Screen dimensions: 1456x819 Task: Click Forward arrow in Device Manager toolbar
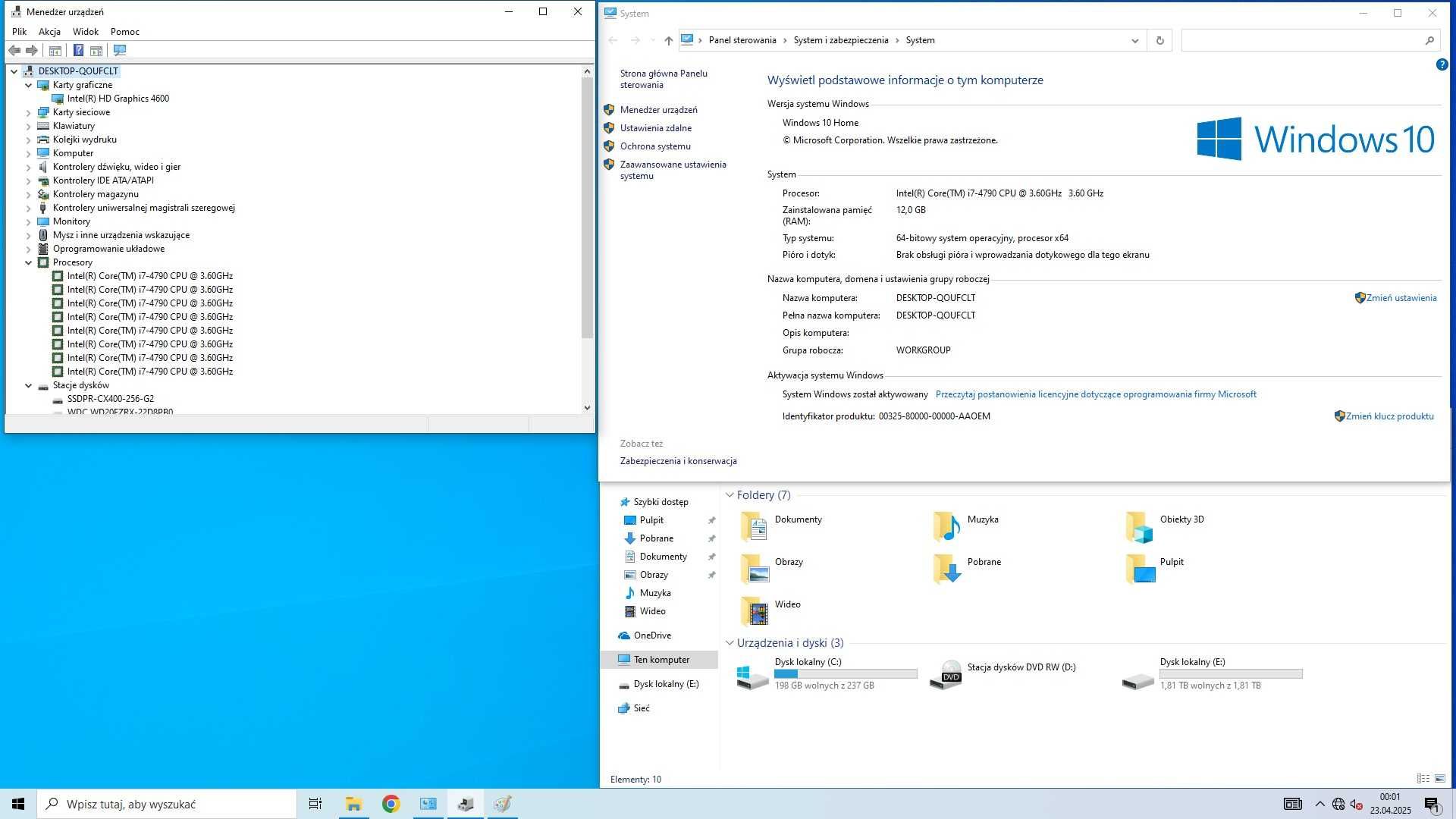[x=32, y=50]
